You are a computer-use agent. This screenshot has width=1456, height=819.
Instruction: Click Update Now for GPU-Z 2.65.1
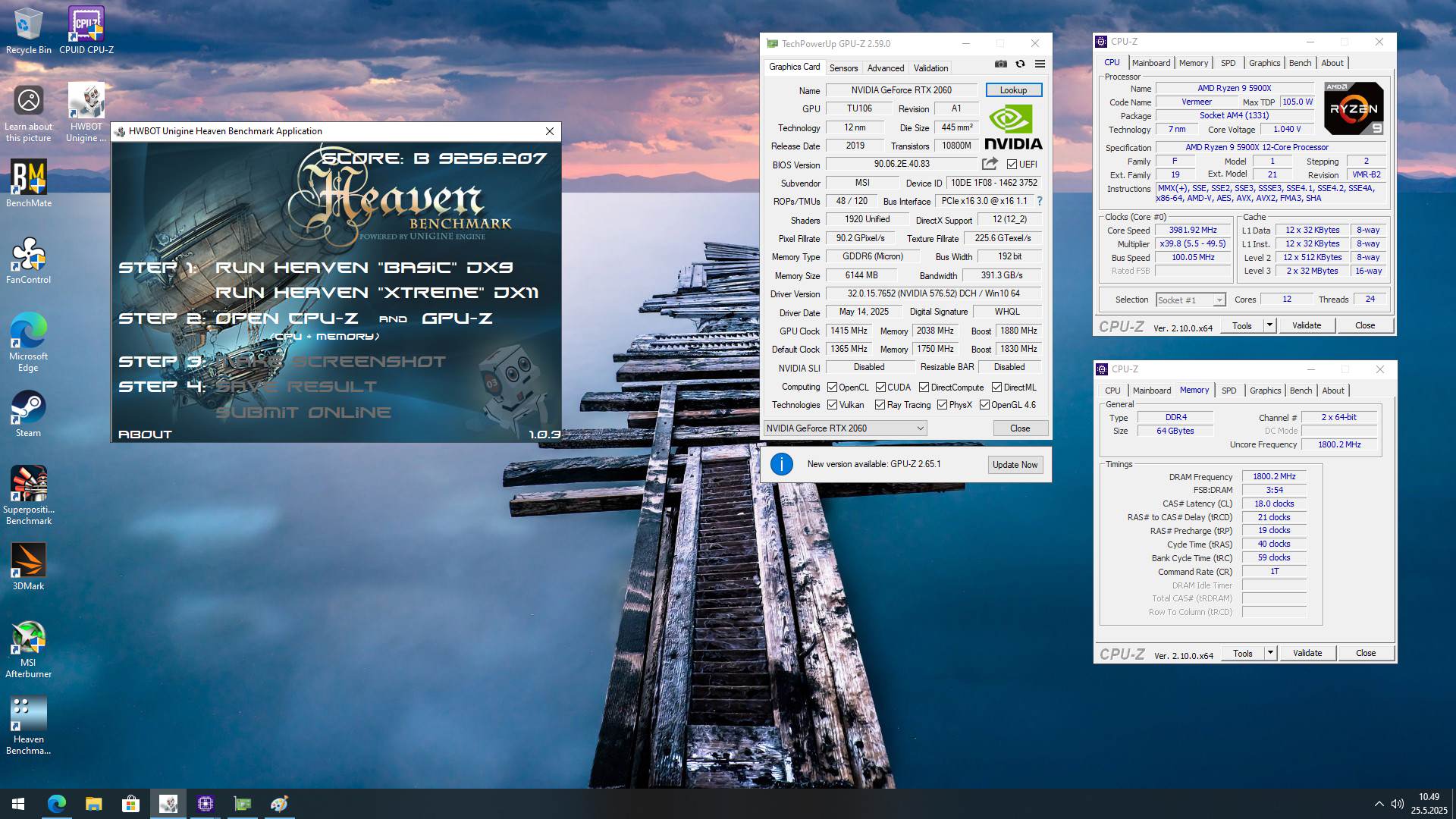click(1015, 465)
